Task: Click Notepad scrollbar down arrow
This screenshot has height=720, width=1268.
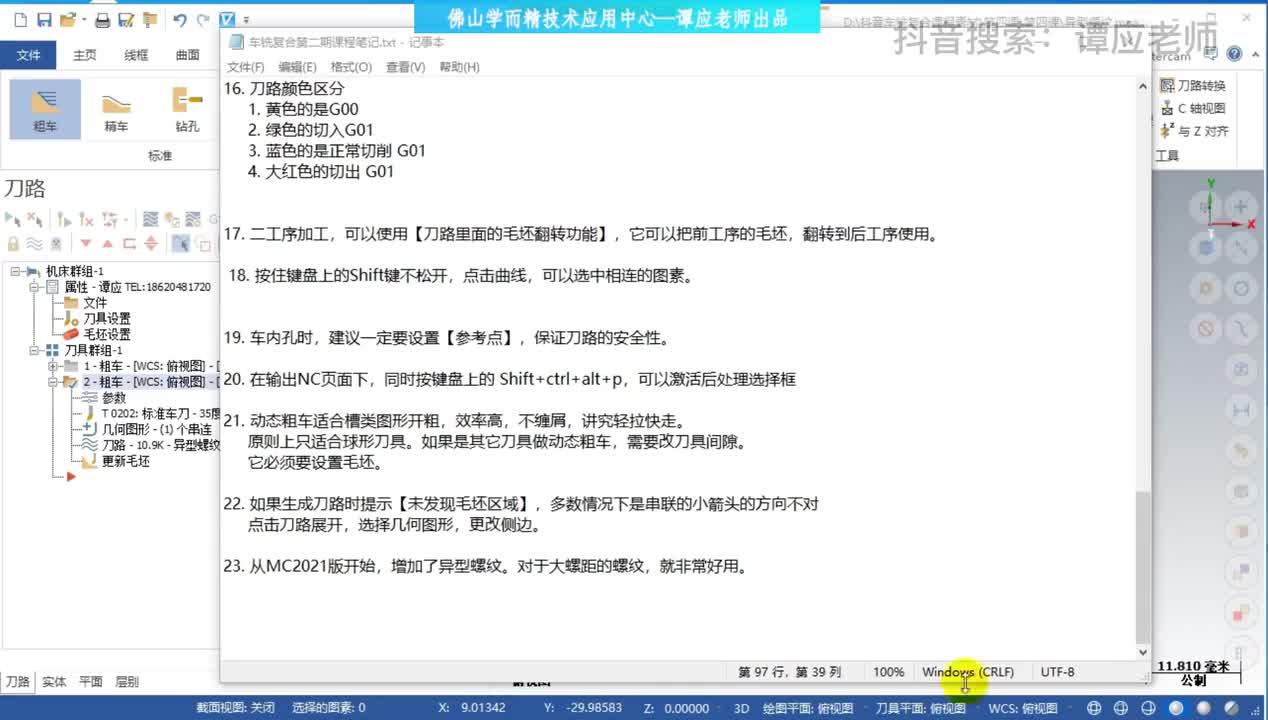Action: tap(1143, 652)
